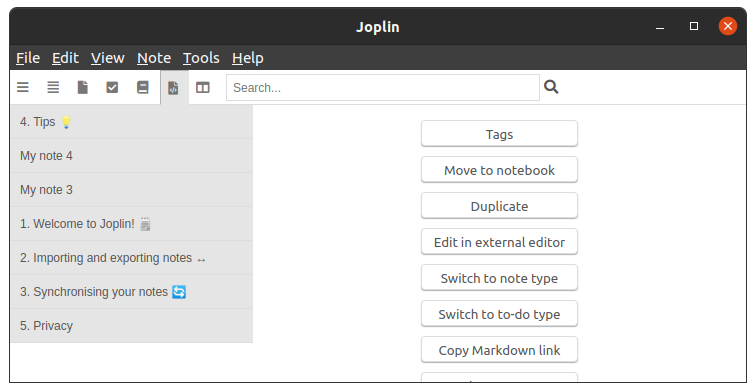Select the '5. Privacy' note
Image resolution: width=756 pixels, height=392 pixels.
(132, 326)
